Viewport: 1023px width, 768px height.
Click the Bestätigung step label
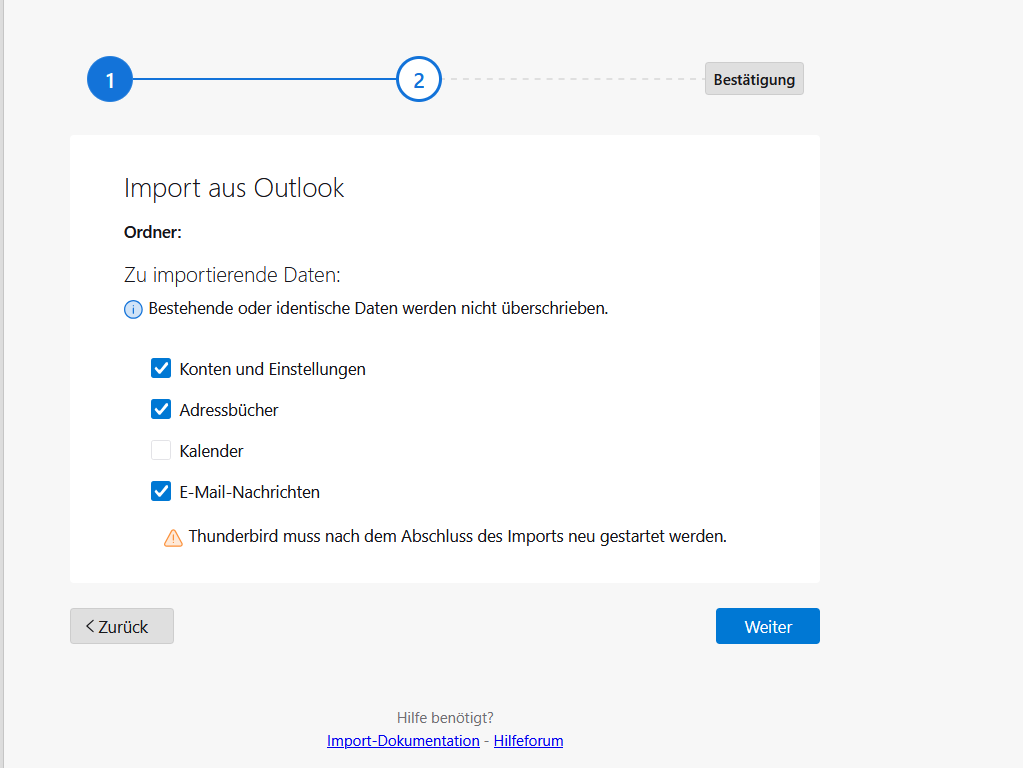(754, 79)
